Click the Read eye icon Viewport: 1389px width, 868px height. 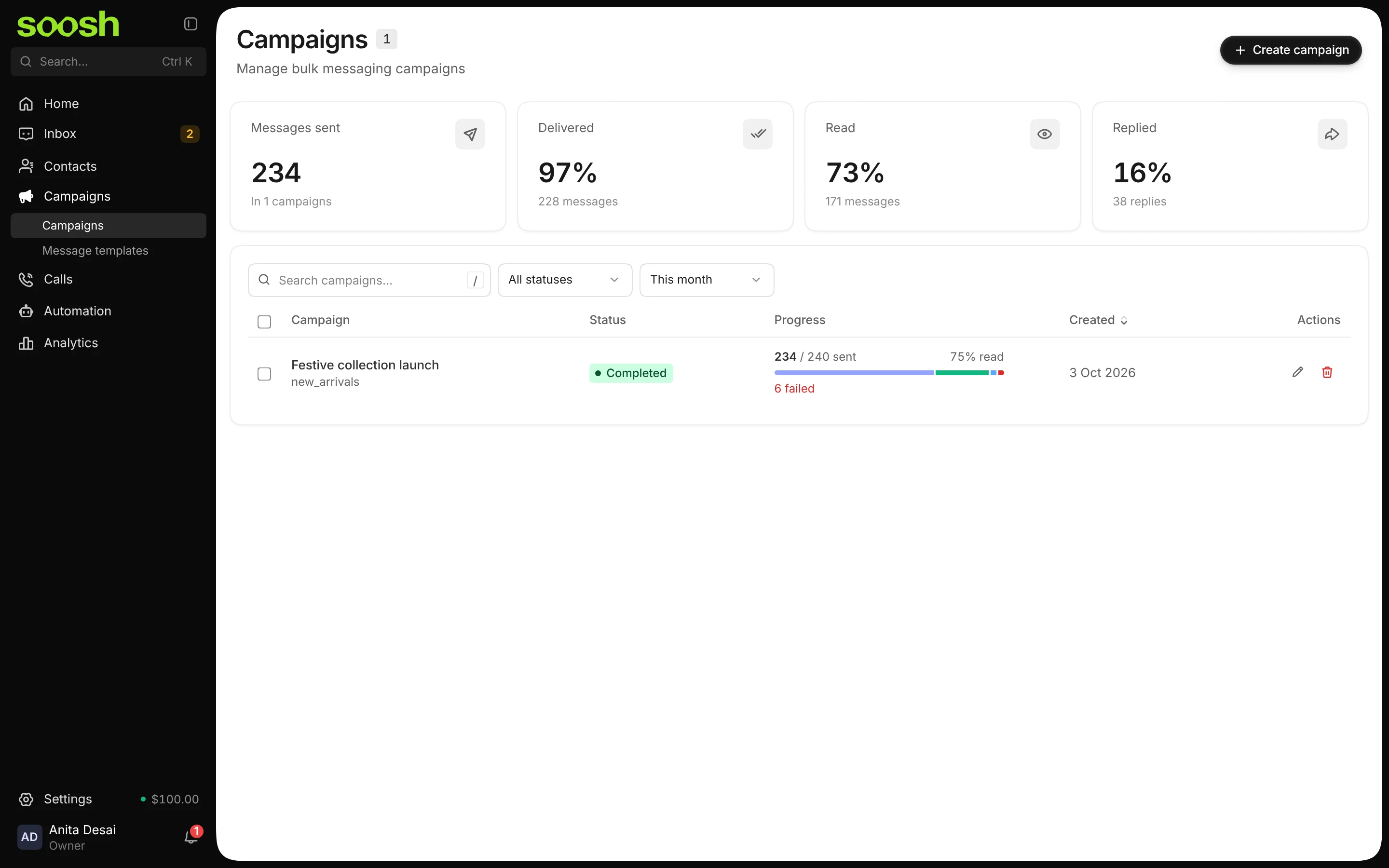tap(1045, 135)
